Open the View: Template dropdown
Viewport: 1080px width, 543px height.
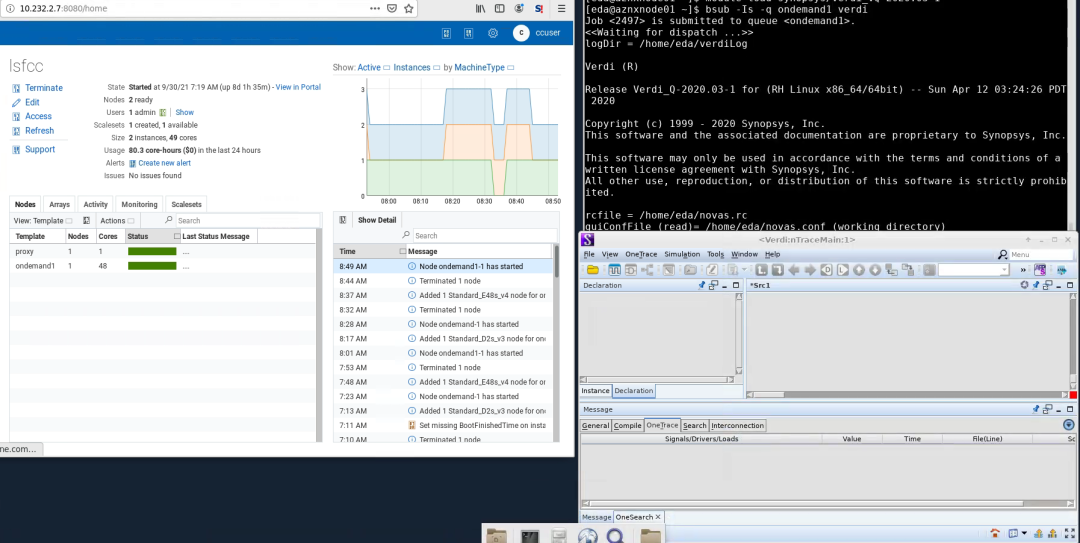point(43,221)
